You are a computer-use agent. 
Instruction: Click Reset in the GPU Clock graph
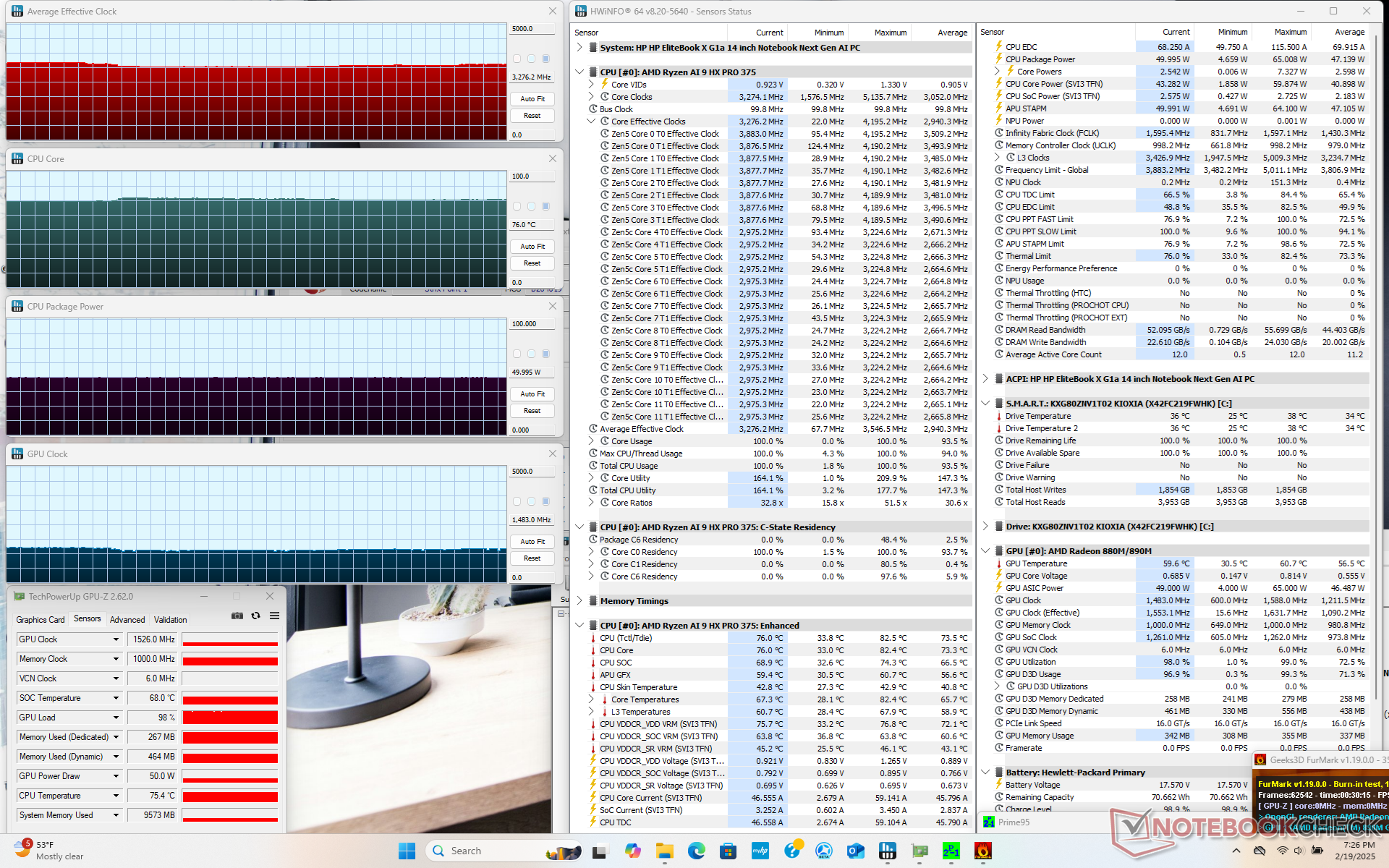tap(532, 558)
